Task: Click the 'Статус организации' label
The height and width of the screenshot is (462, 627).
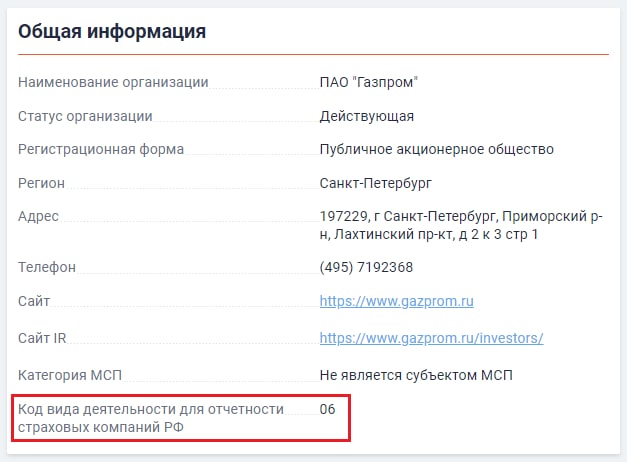Action: click(85, 116)
